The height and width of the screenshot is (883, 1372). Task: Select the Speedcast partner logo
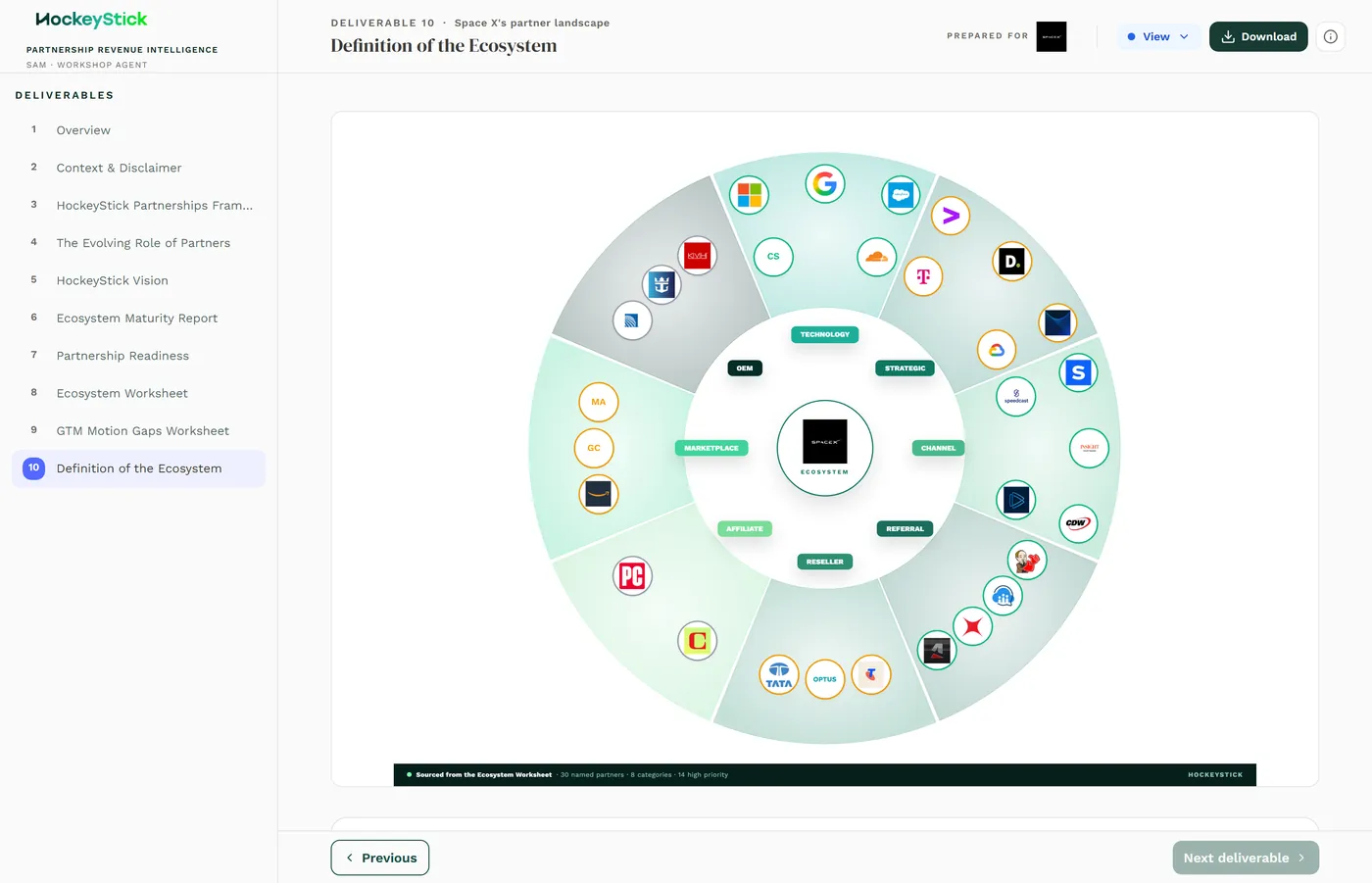[1016, 396]
